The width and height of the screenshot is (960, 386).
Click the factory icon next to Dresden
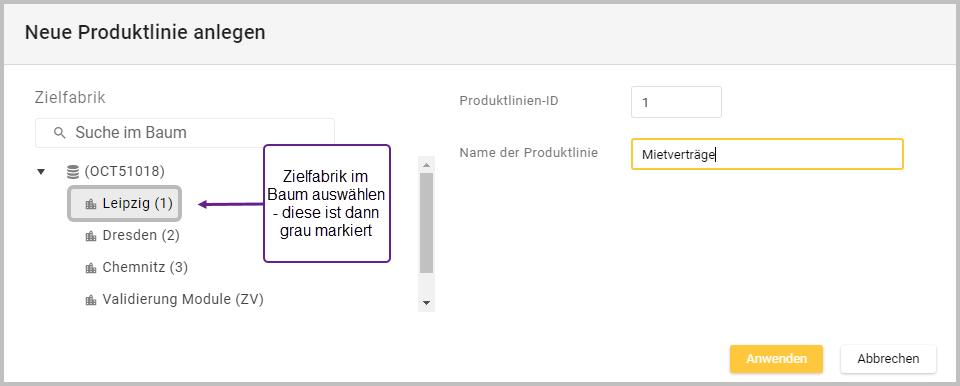pos(91,236)
